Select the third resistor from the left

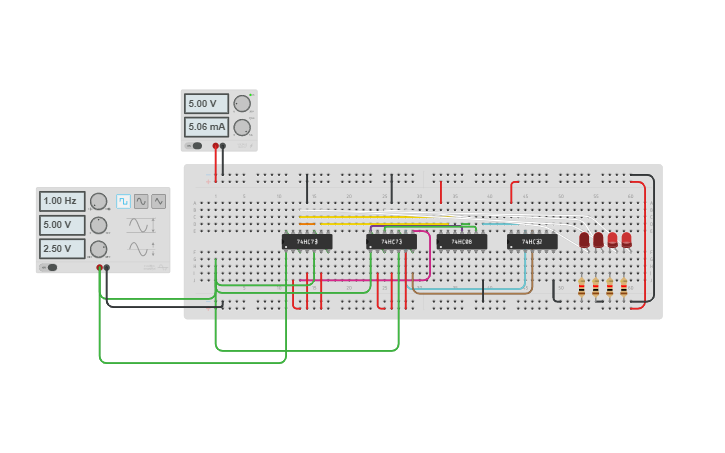pos(610,287)
